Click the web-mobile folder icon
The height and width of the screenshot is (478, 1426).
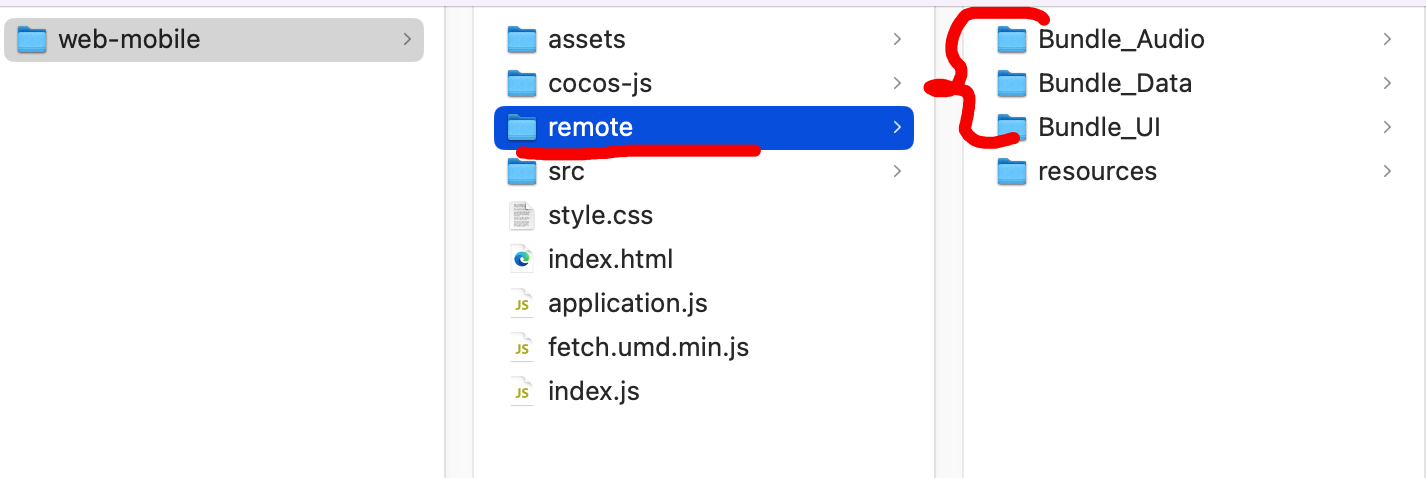pyautogui.click(x=32, y=40)
